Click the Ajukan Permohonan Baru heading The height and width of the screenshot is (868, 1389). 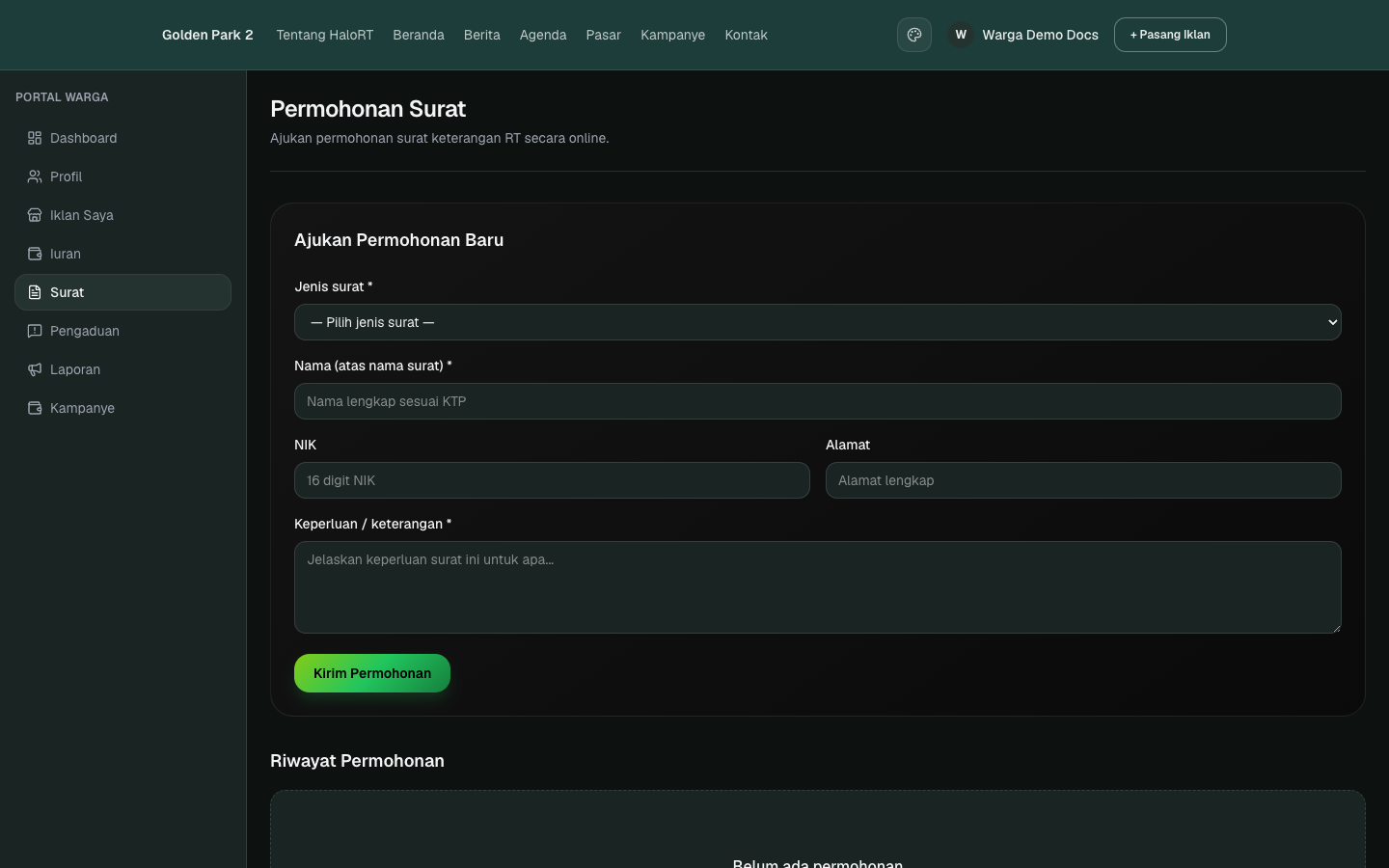pyautogui.click(x=398, y=240)
